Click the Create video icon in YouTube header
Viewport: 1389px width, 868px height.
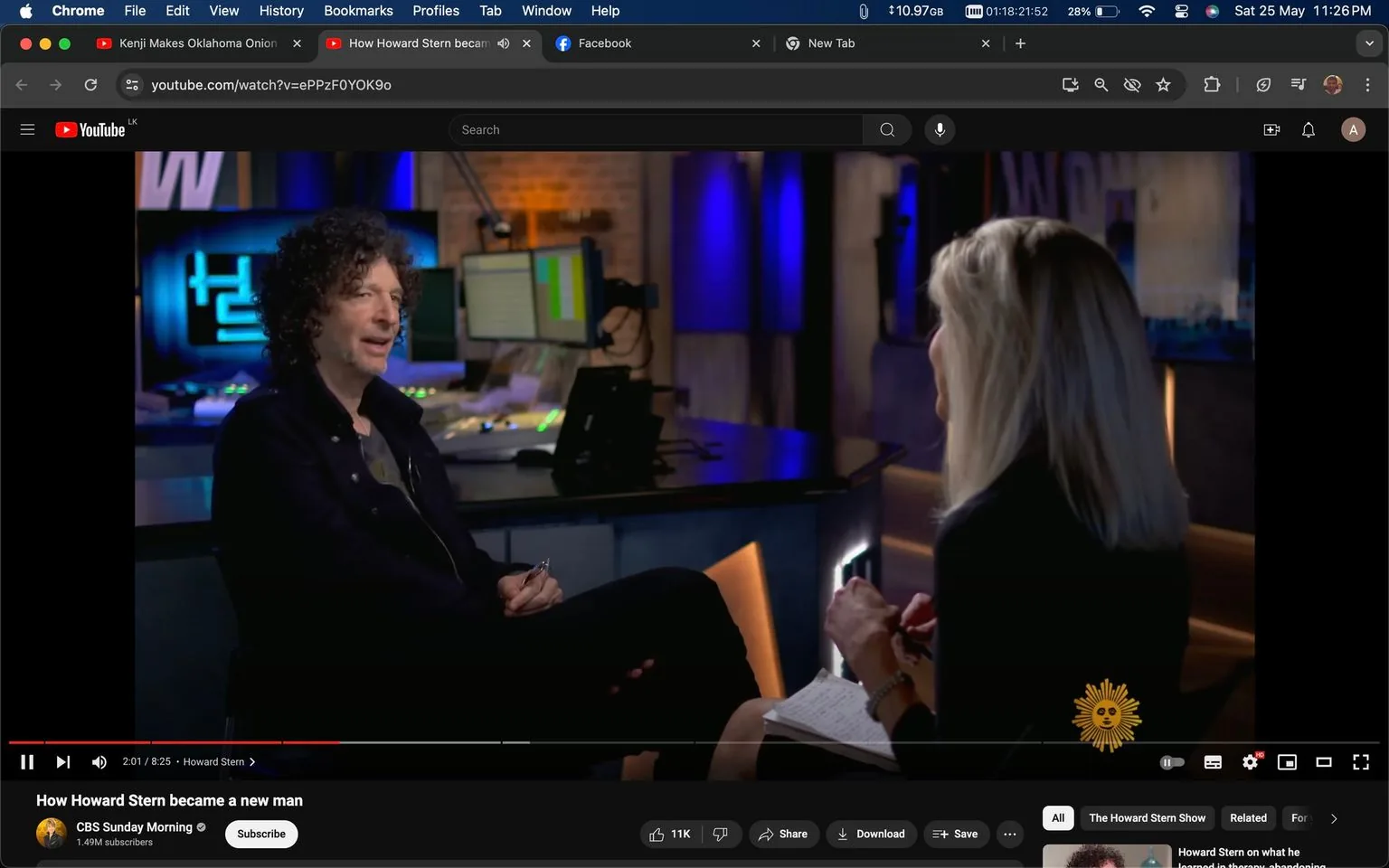(x=1271, y=129)
